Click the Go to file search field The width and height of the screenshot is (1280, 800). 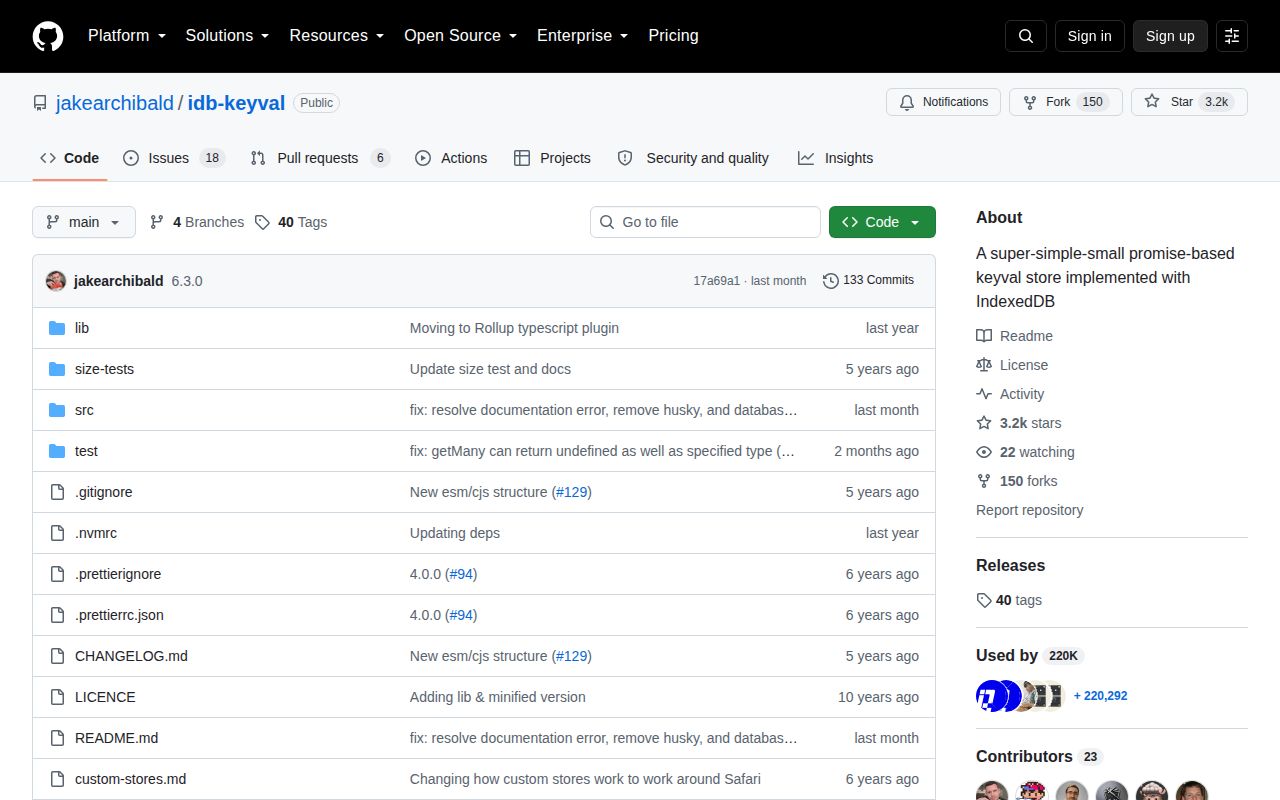pos(705,222)
